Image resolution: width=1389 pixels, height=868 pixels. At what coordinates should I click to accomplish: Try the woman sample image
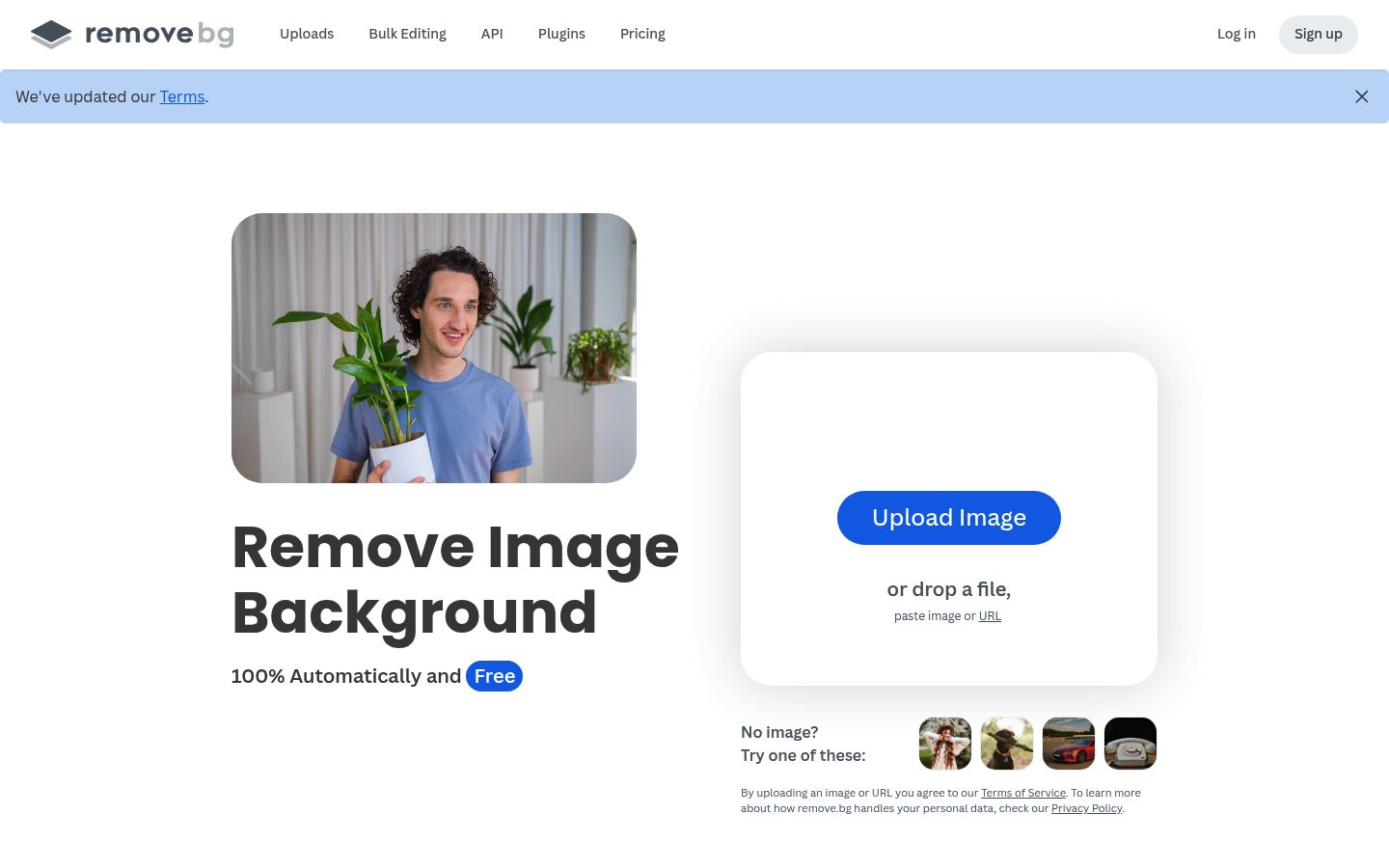click(x=945, y=744)
